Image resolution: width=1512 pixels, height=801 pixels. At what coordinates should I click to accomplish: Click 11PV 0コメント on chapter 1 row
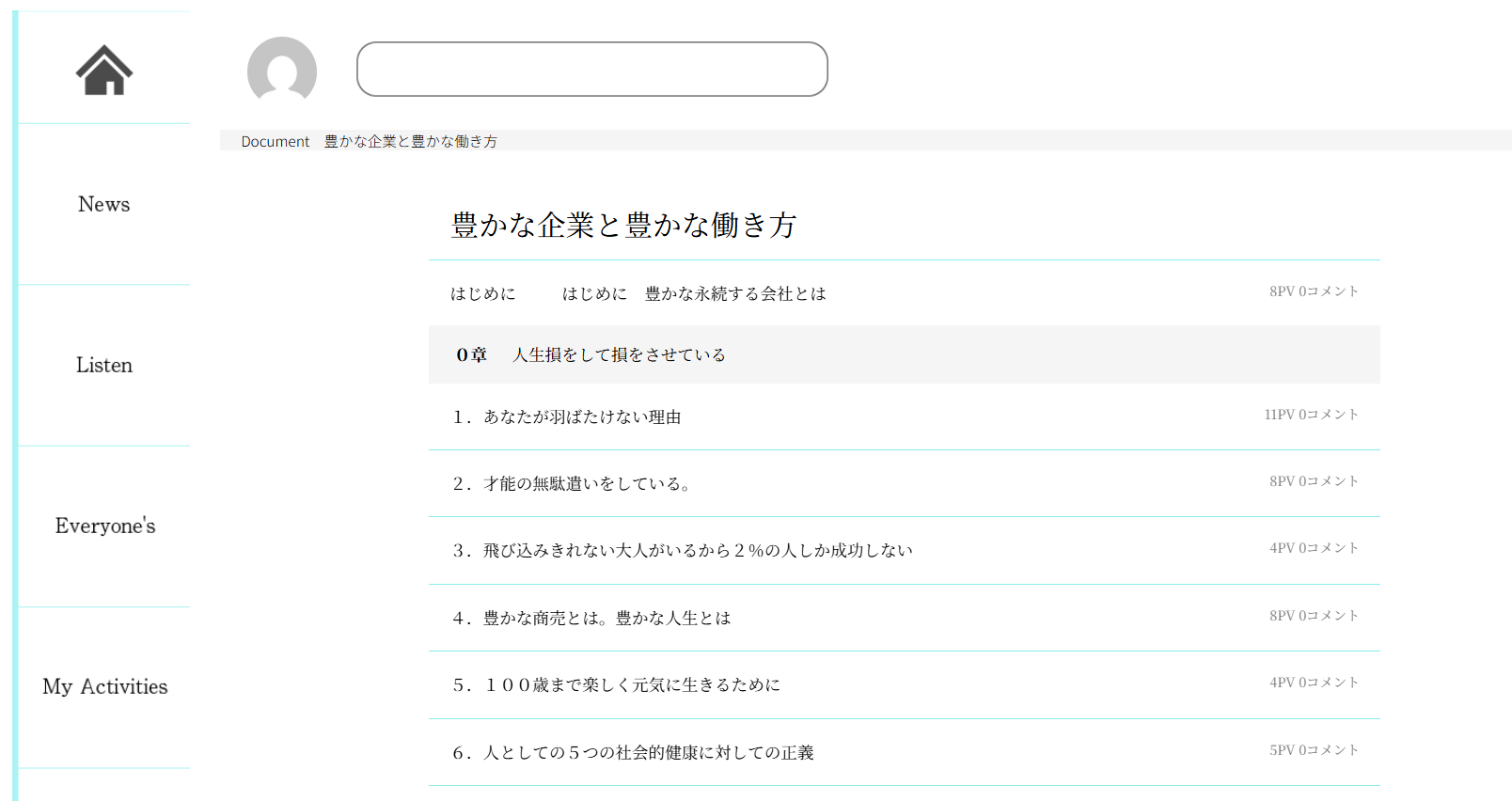point(1311,415)
